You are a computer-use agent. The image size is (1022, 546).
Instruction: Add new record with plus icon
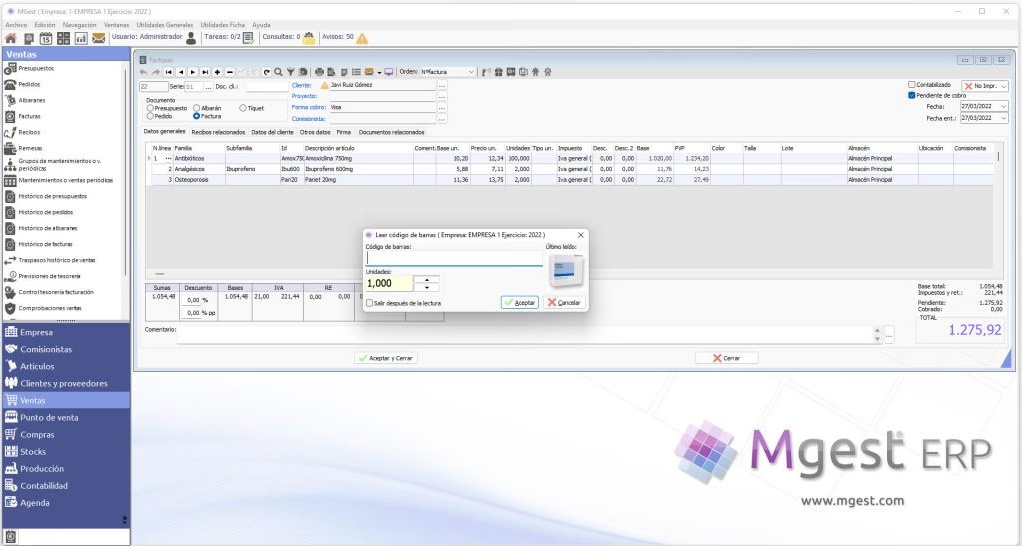tap(218, 72)
